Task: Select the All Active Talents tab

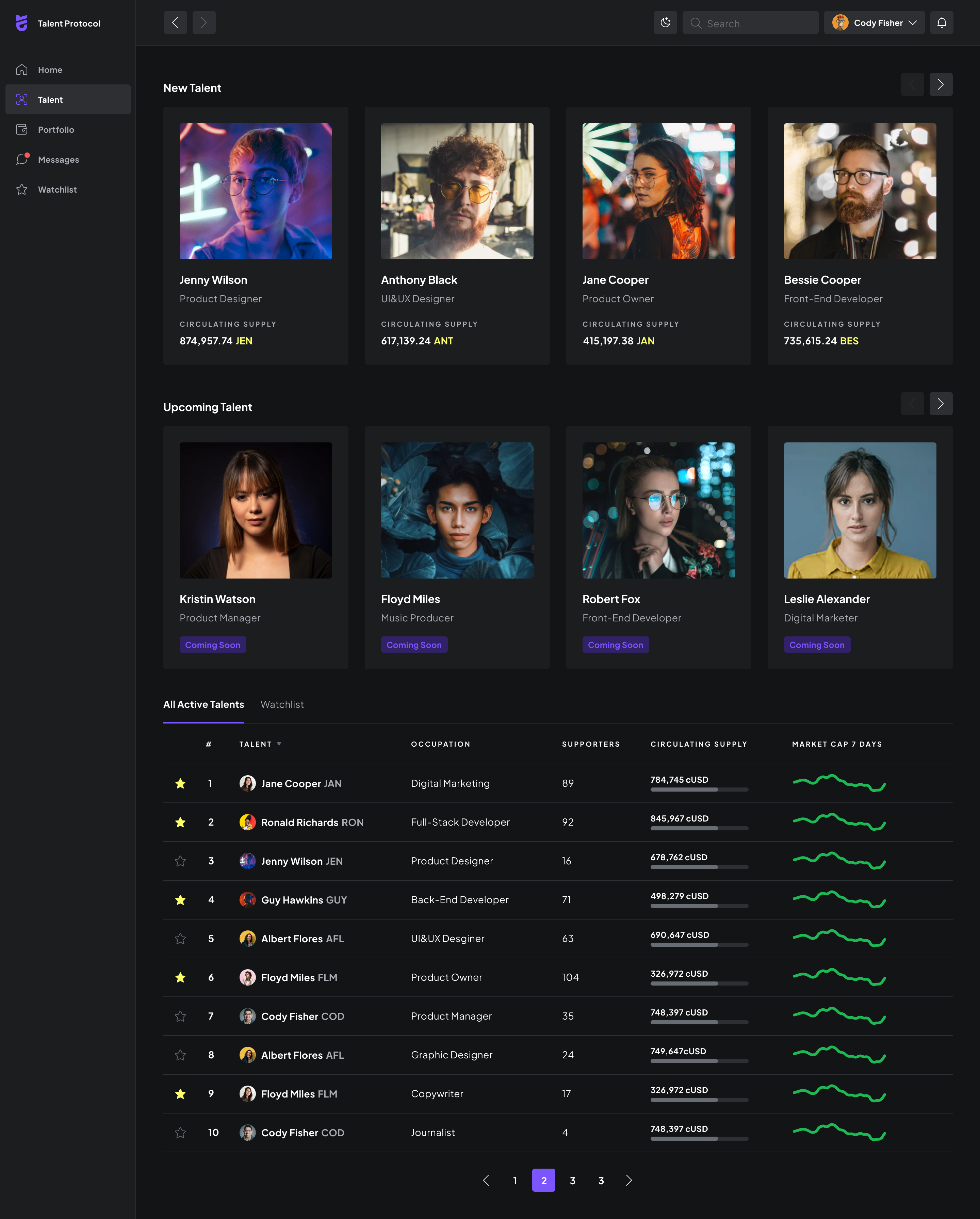Action: 203,704
